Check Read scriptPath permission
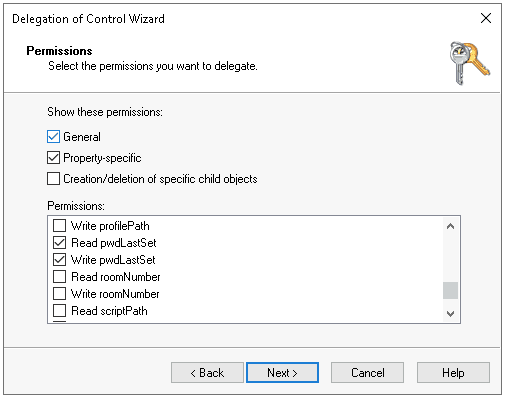The image size is (505, 399). coord(59,311)
